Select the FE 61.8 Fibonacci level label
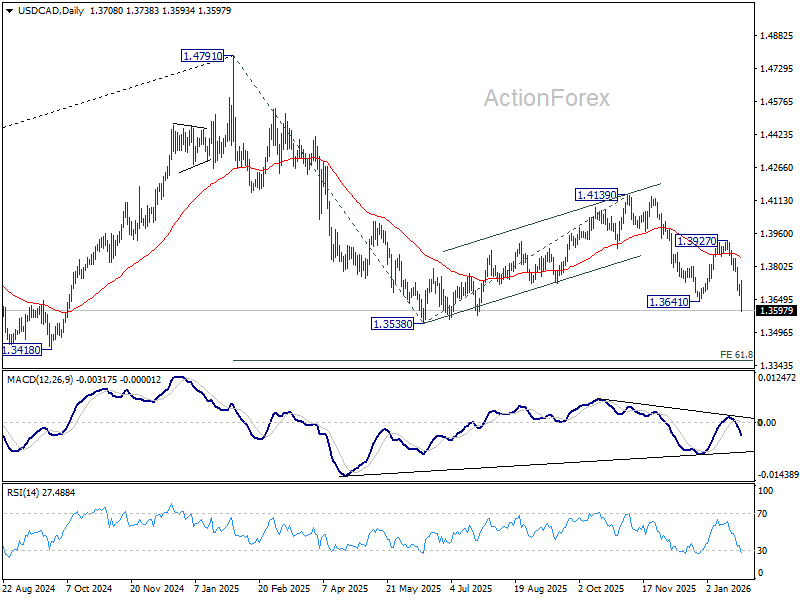 736,355
